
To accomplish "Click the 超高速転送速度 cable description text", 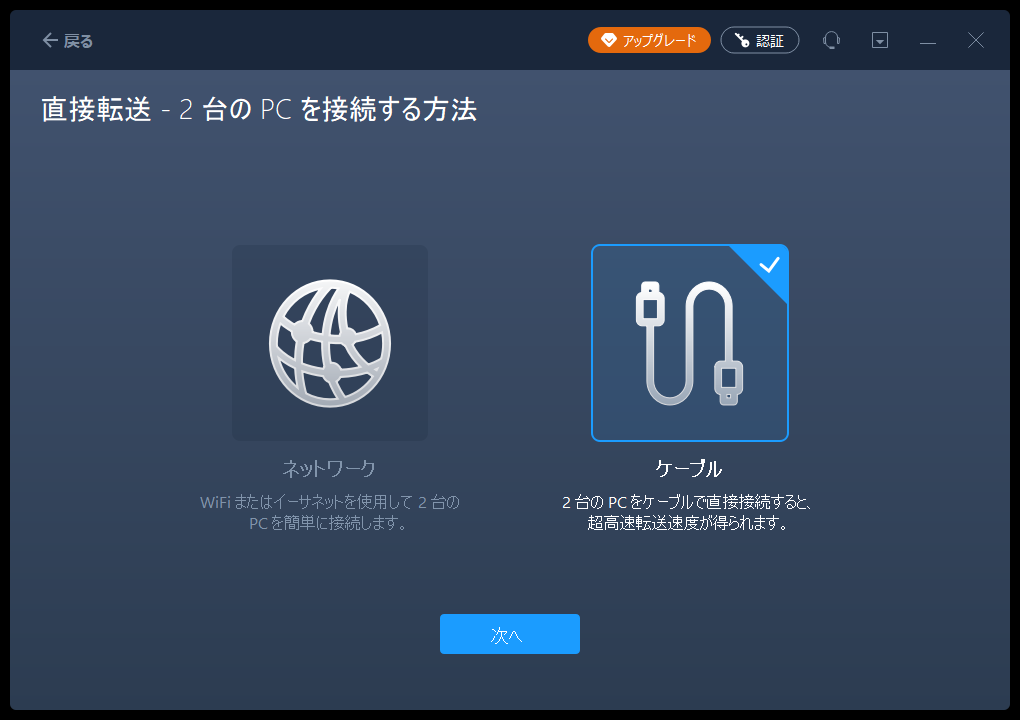I will click(688, 513).
